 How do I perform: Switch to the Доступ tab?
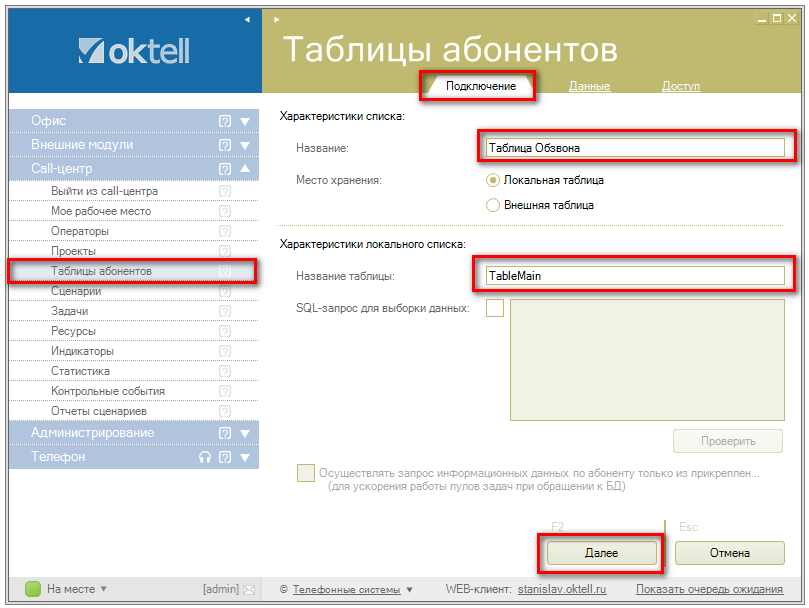pos(681,86)
